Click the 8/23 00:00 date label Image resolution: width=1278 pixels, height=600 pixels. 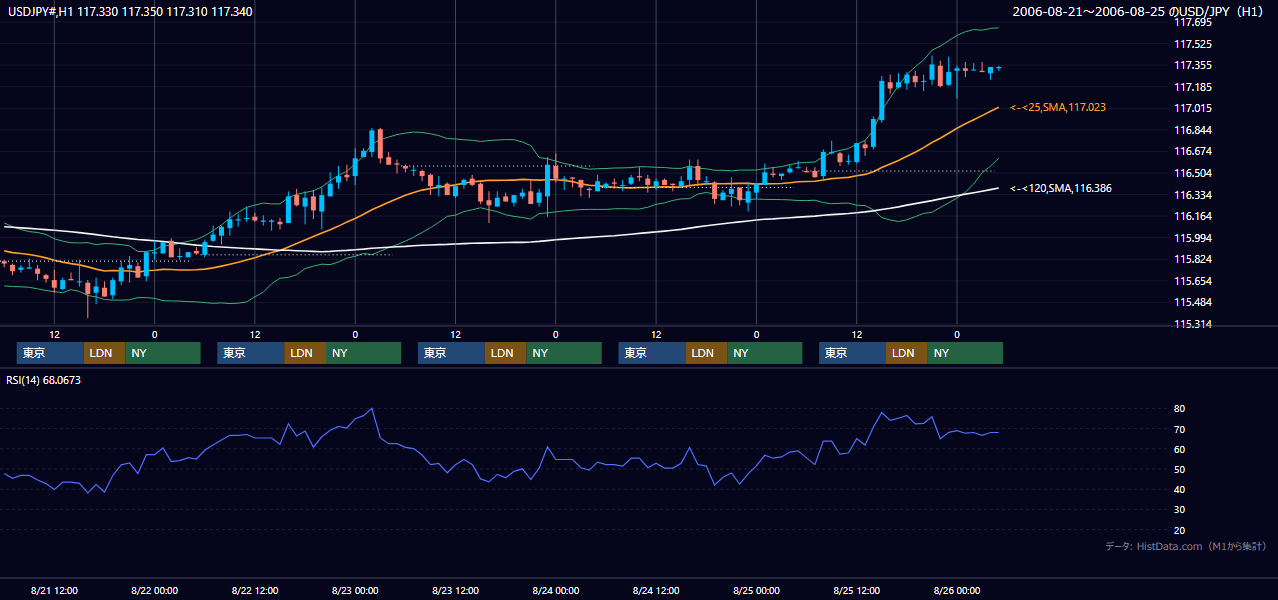(x=355, y=590)
